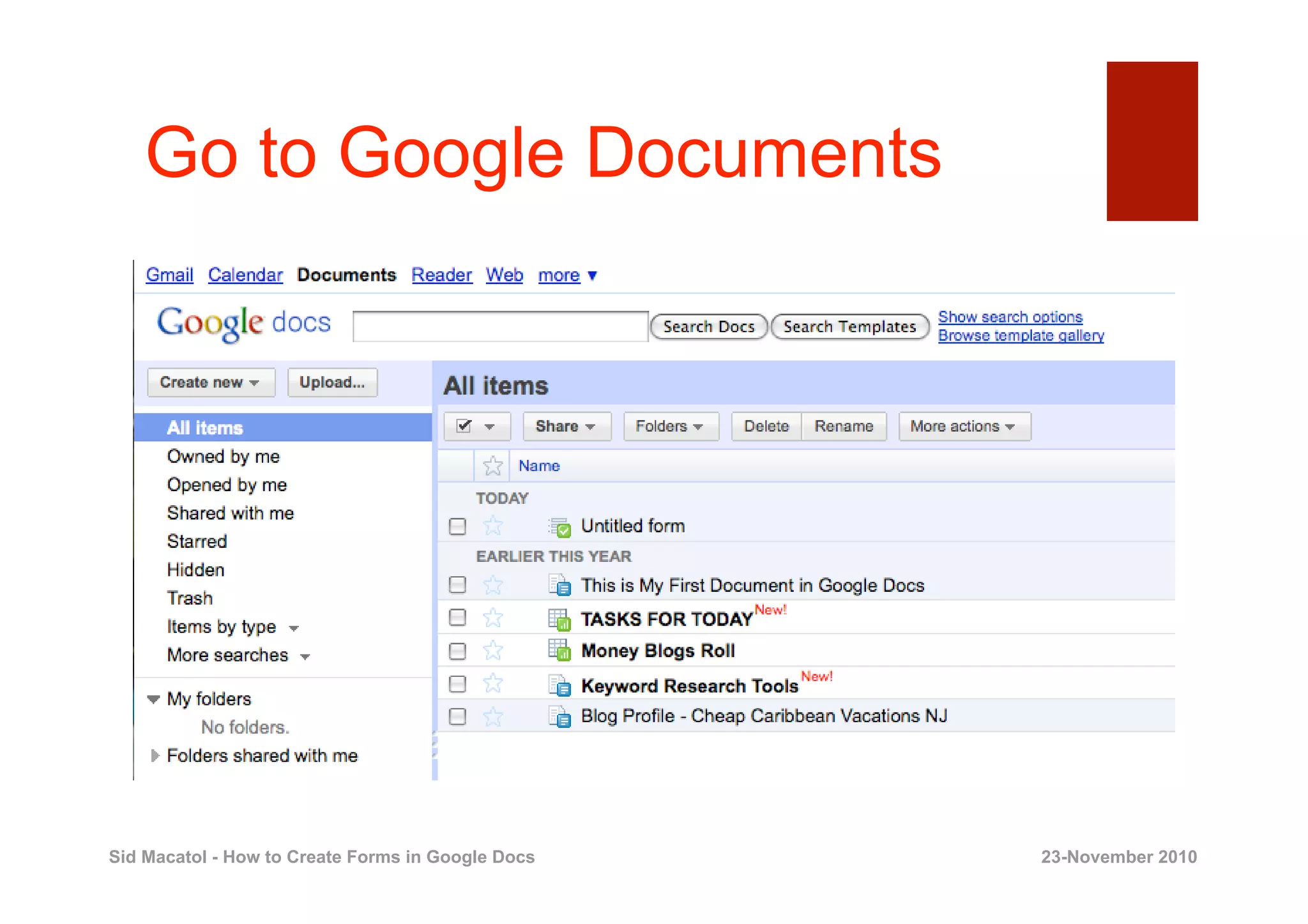Open Blog Profile - Cheap Caribbean Vacations NJ
1308x924 pixels.
(764, 716)
